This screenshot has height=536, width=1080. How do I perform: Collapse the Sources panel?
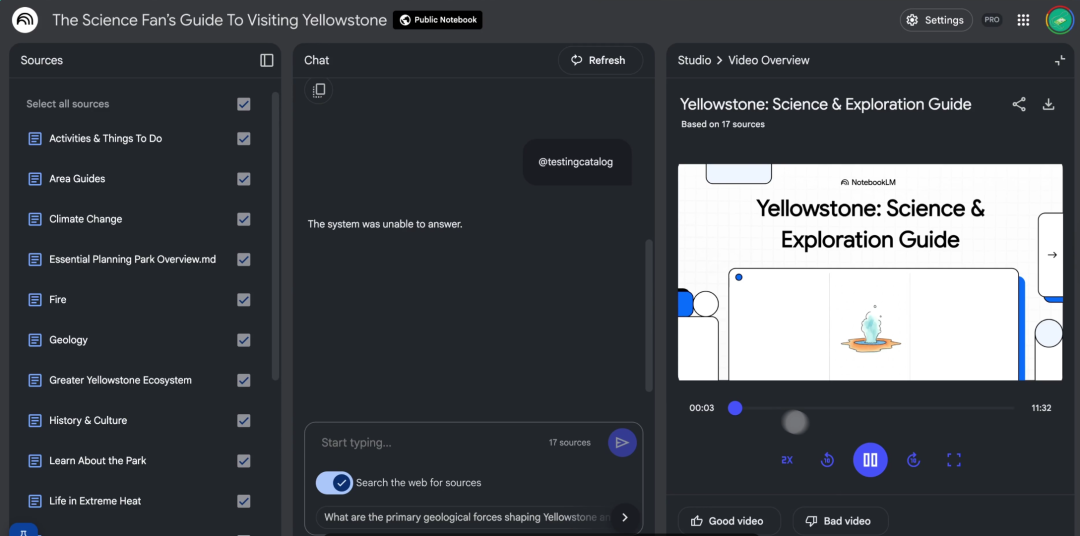point(266,60)
